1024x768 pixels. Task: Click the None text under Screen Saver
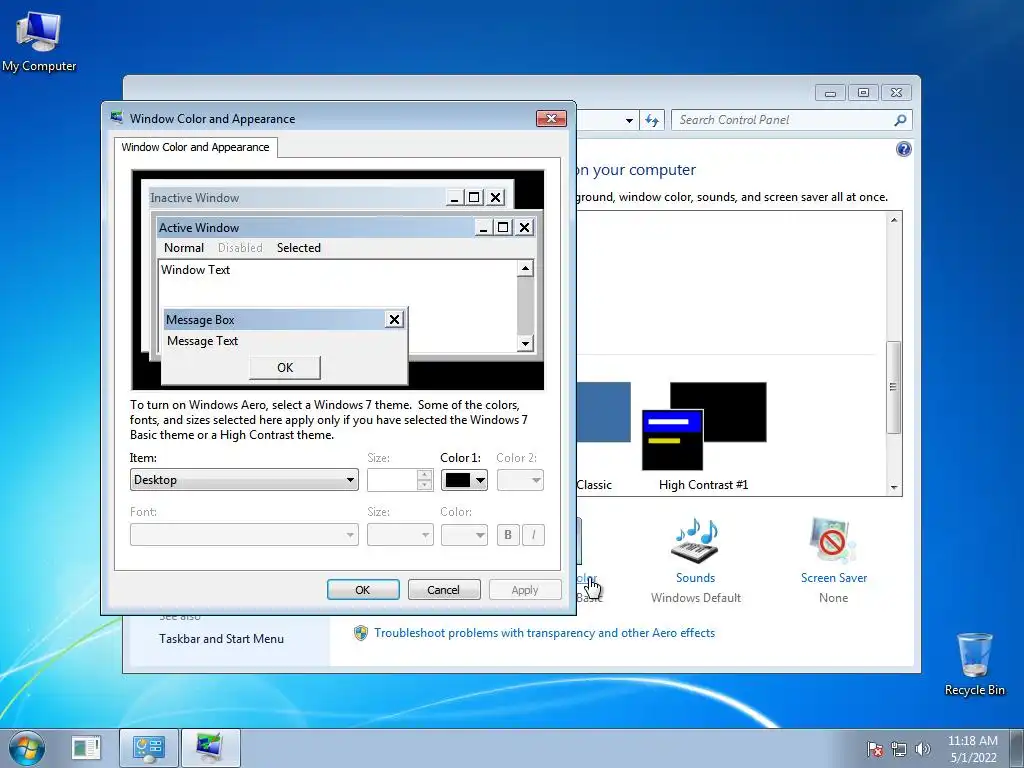[833, 598]
